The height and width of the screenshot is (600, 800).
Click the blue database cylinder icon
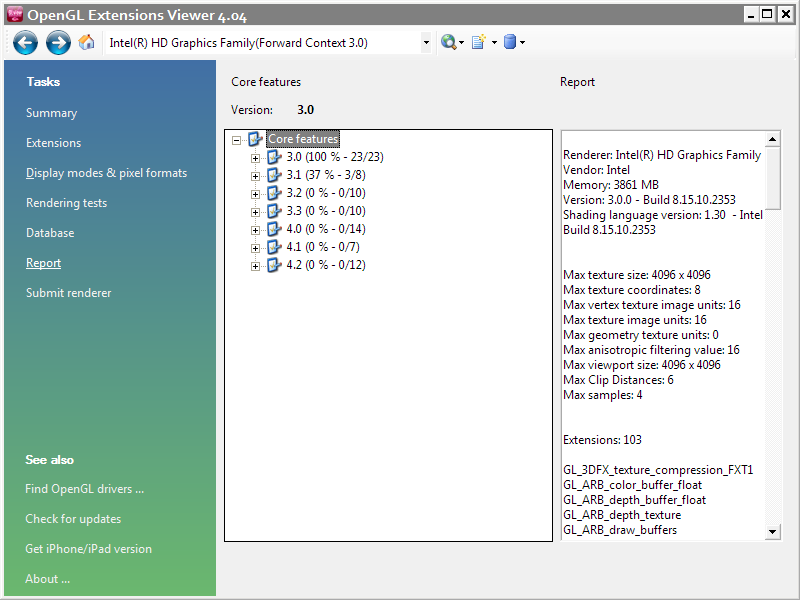point(510,42)
